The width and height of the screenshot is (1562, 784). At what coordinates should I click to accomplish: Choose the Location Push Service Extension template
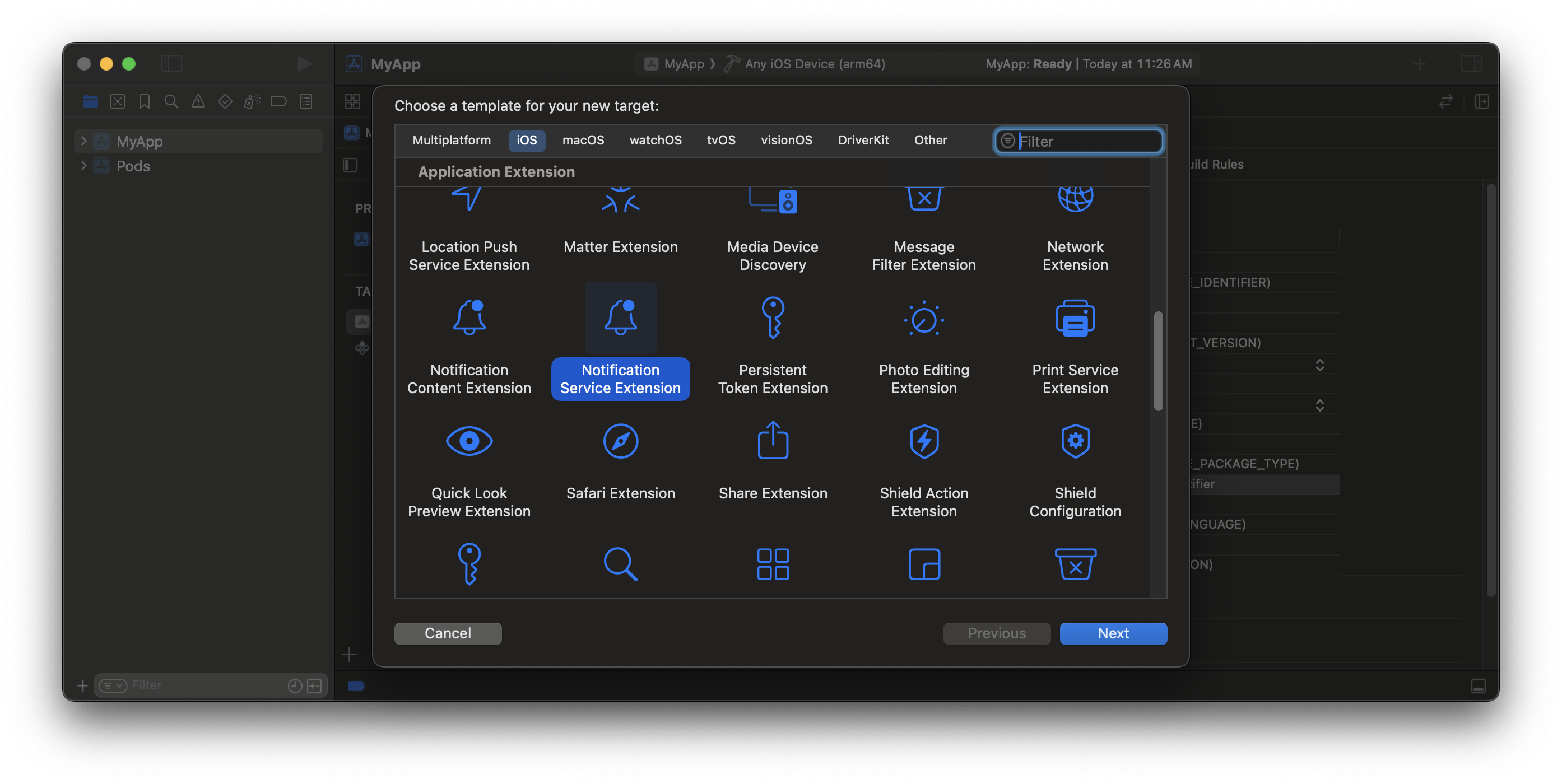pyautogui.click(x=469, y=231)
